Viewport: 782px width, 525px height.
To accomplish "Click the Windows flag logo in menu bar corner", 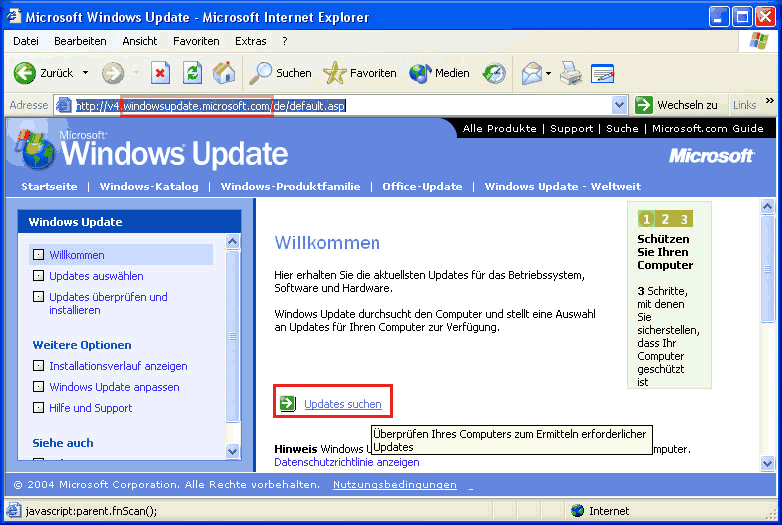I will [759, 40].
